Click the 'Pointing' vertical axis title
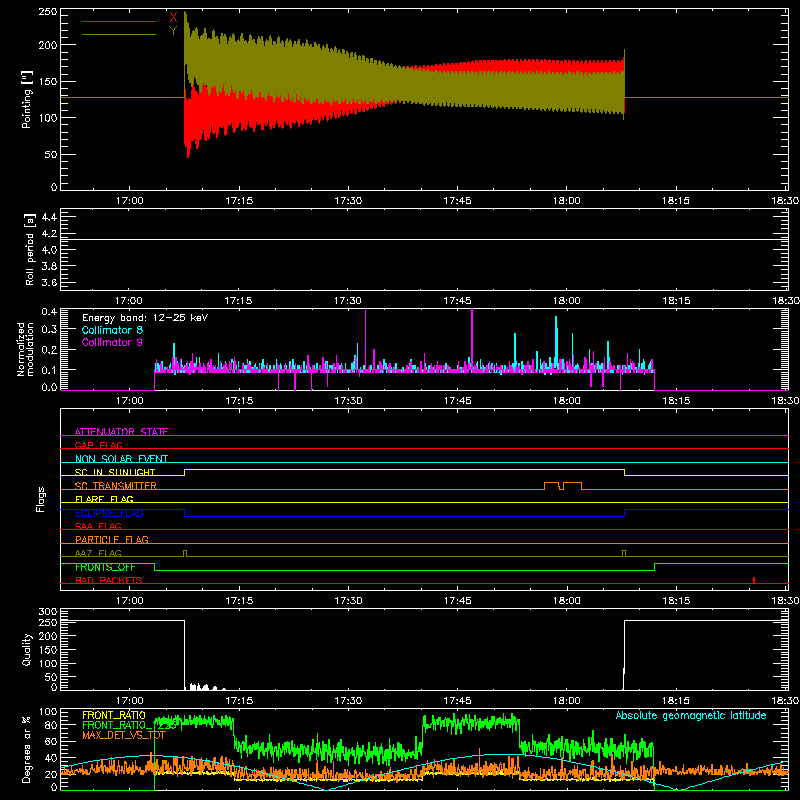Screen dimensions: 800x800 tap(27, 99)
